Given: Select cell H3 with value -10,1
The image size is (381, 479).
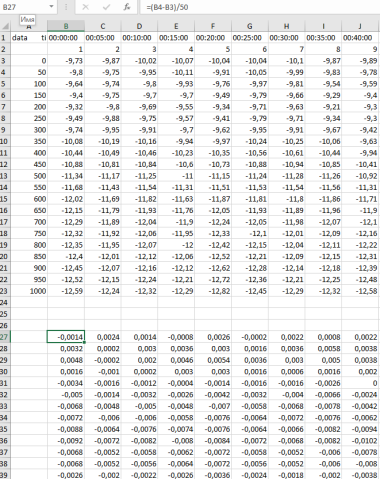Looking at the screenshot, I should [287, 61].
